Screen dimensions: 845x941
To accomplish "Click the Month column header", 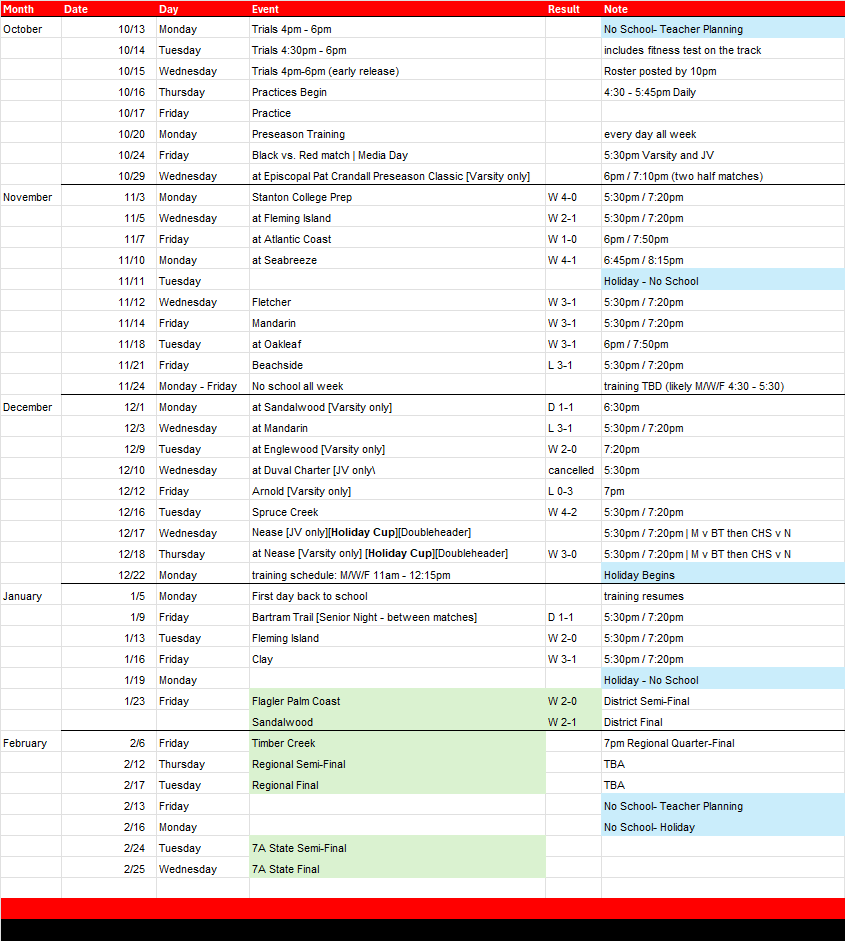I will click(x=18, y=9).
